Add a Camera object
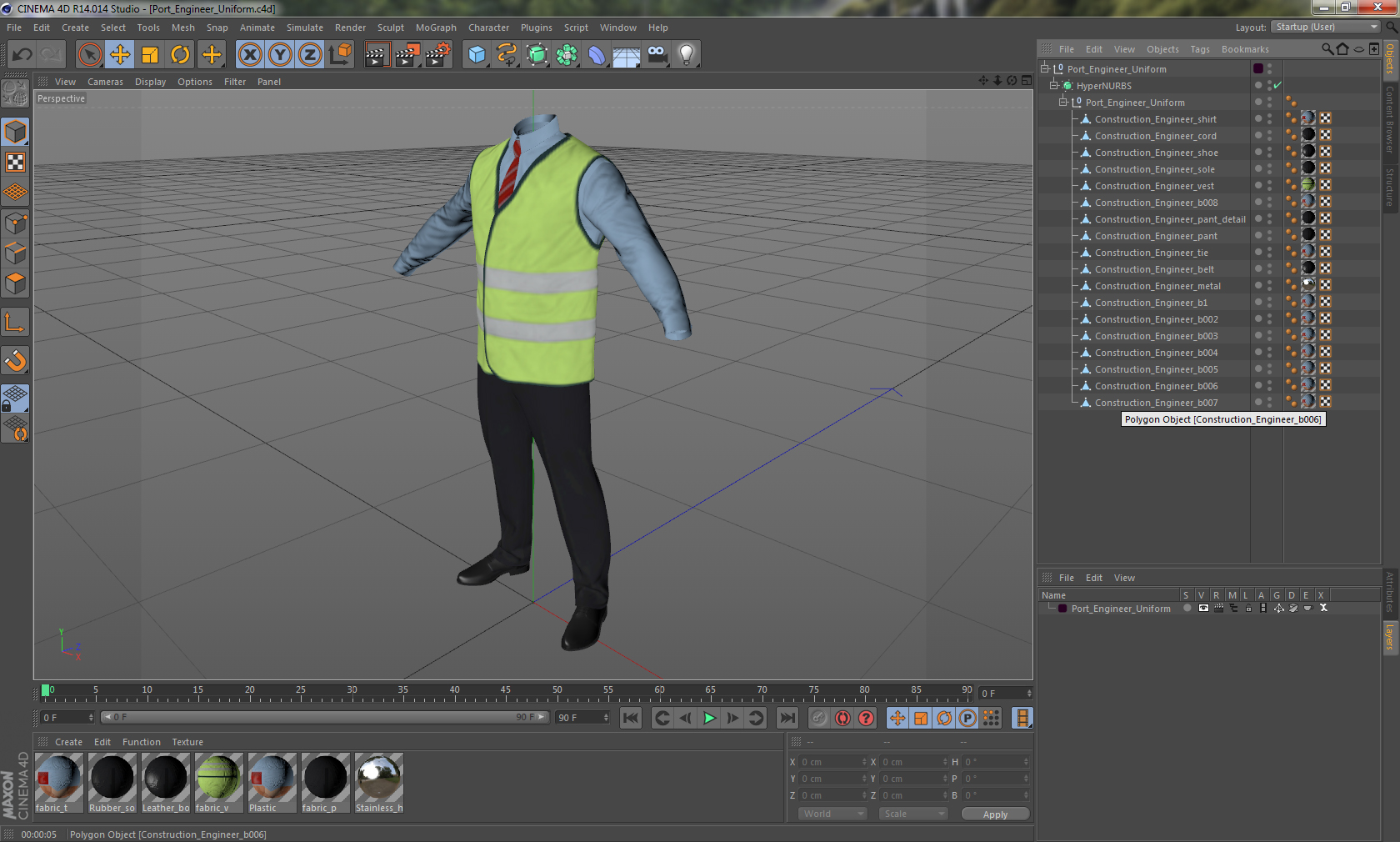This screenshot has height=842, width=1400. pyautogui.click(x=657, y=55)
